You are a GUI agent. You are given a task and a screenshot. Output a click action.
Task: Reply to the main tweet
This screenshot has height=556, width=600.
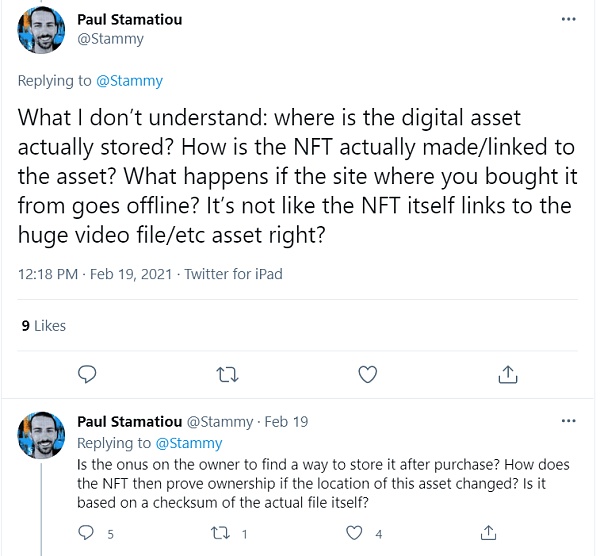(87, 375)
